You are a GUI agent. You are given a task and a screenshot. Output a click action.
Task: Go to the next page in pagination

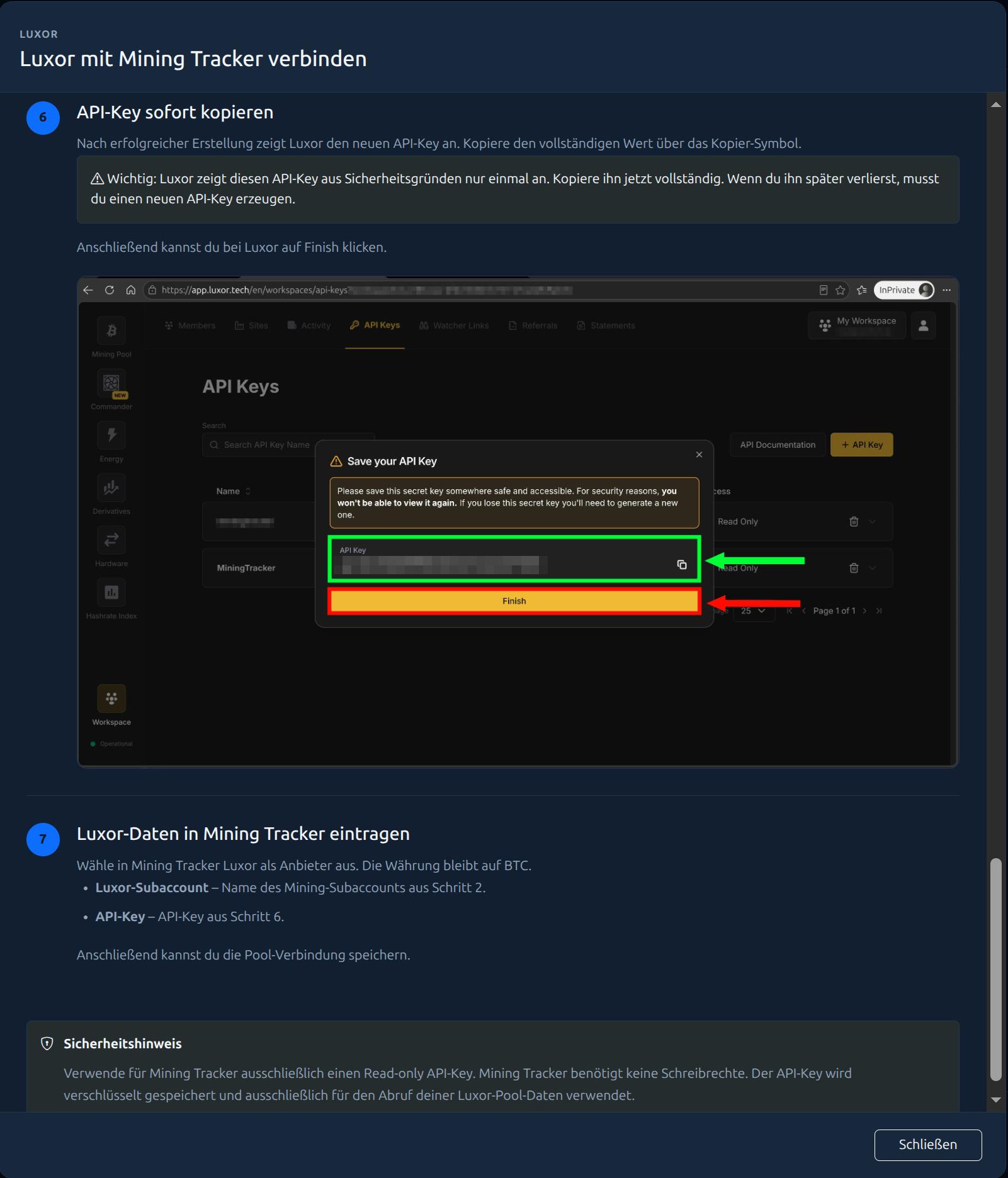(865, 611)
